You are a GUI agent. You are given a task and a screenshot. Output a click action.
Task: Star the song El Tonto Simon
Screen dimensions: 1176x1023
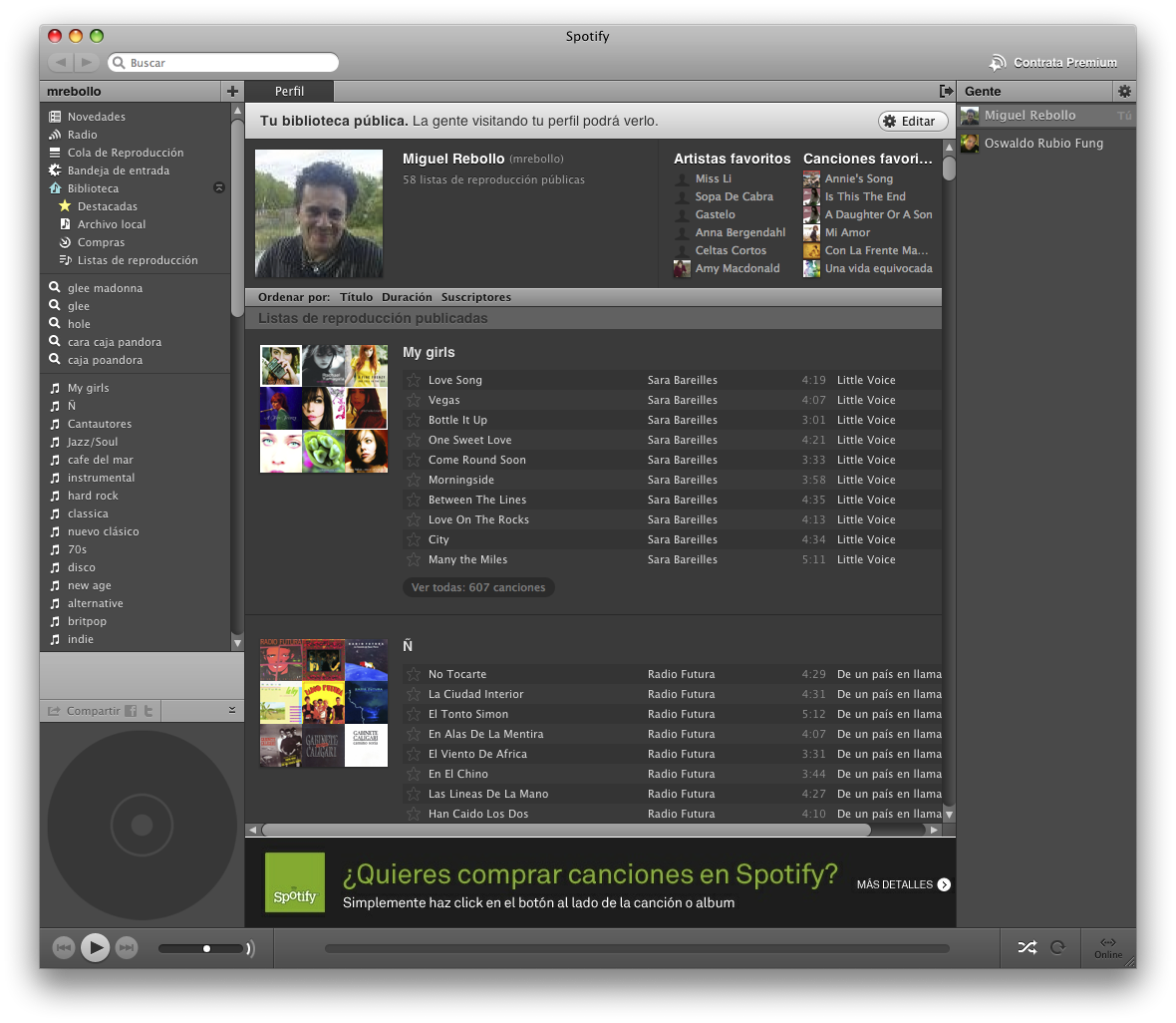click(414, 714)
